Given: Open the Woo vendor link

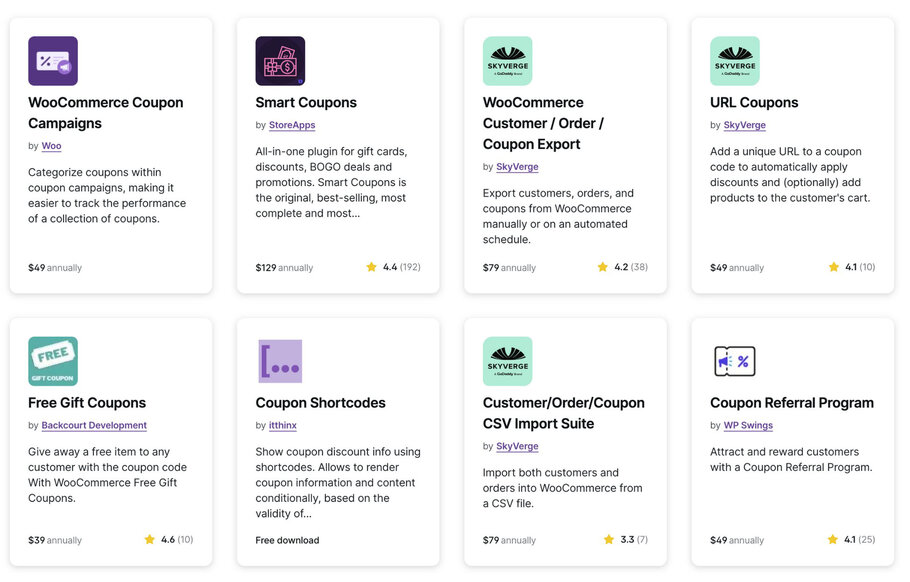Looking at the screenshot, I should tap(51, 145).
